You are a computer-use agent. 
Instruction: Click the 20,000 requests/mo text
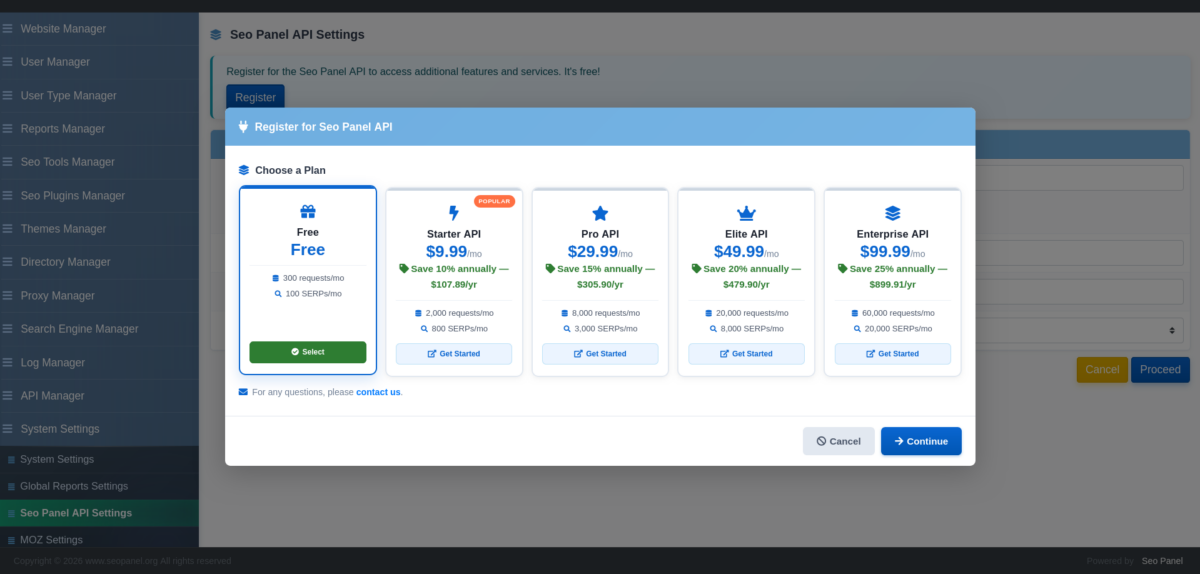click(752, 313)
